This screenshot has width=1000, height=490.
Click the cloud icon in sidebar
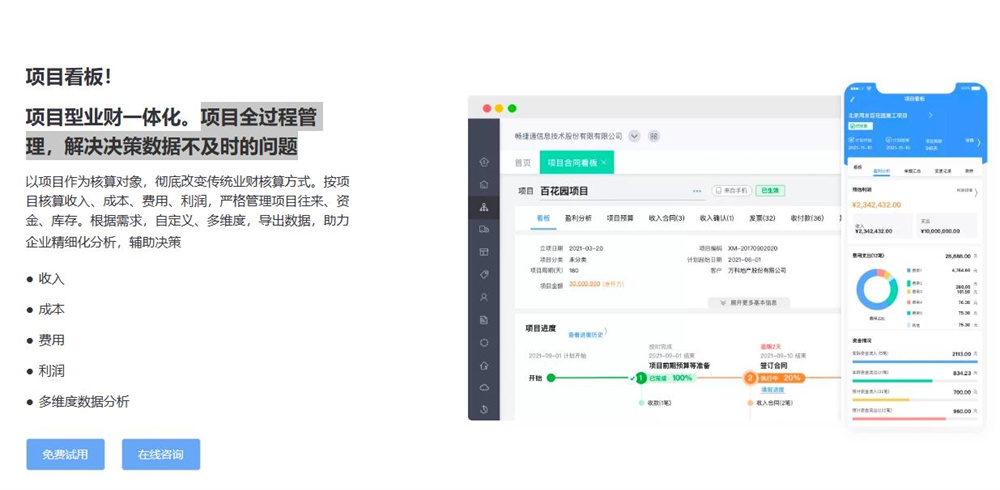(484, 387)
